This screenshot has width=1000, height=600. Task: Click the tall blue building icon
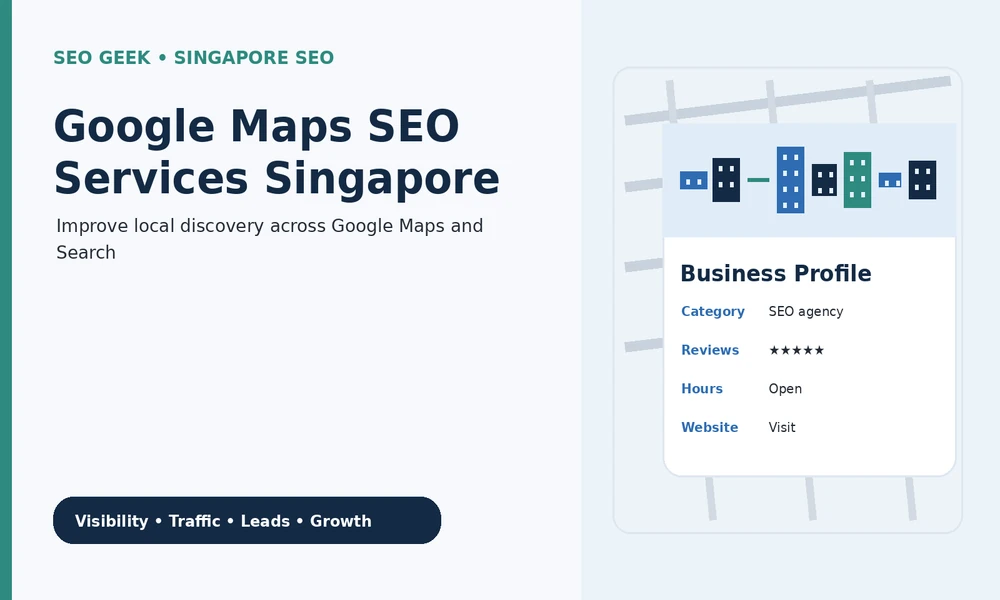point(790,180)
